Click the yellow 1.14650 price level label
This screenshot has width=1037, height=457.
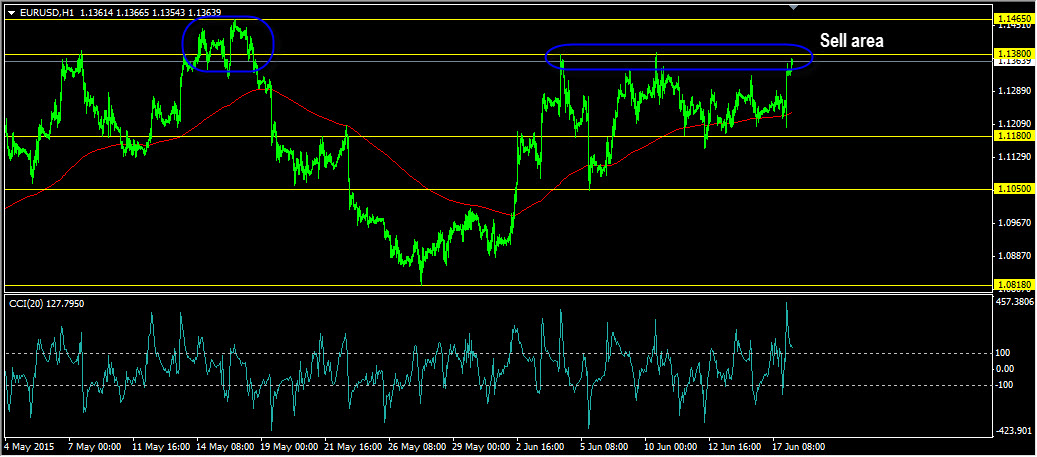[x=1014, y=20]
